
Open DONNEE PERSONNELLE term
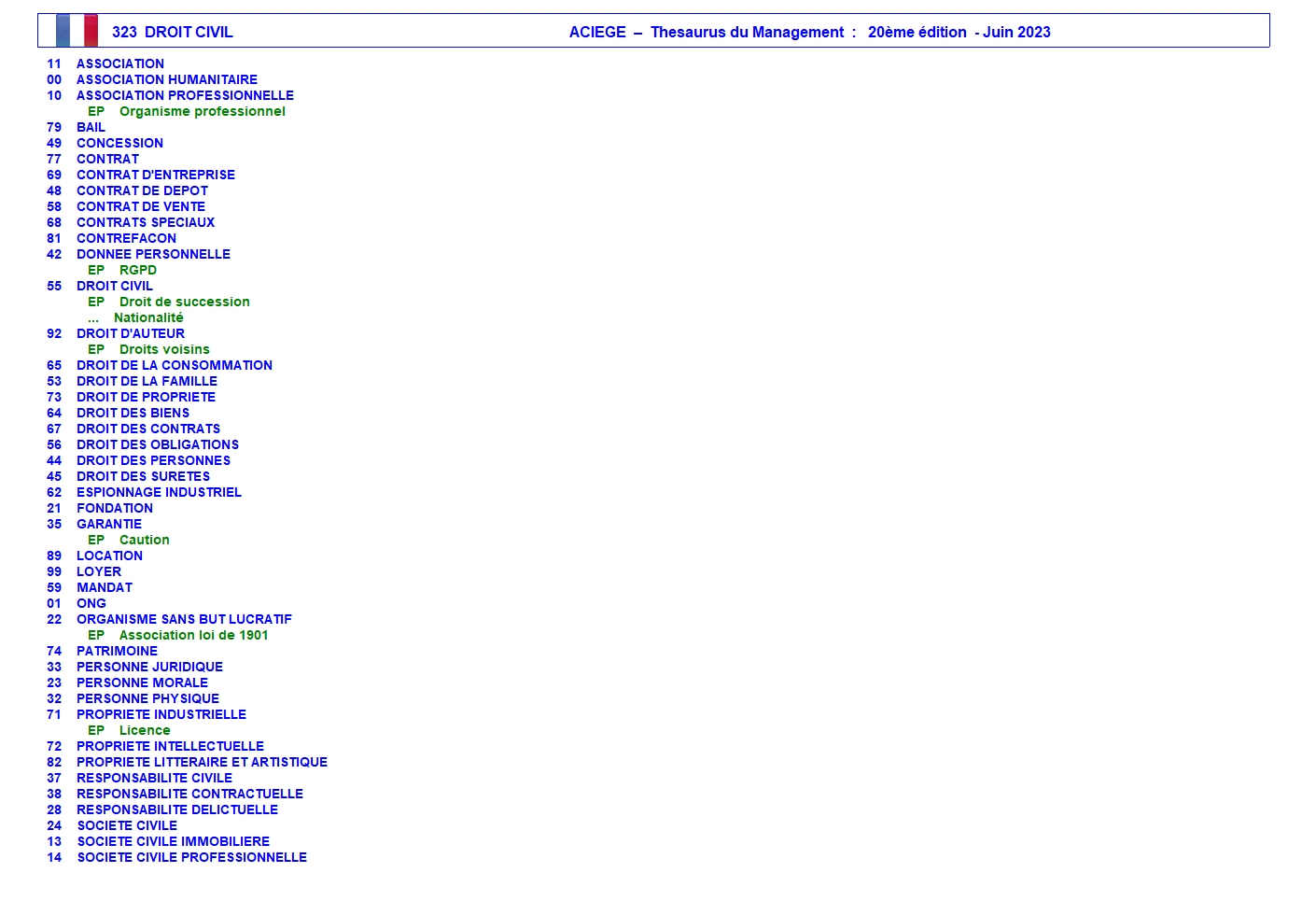click(153, 254)
